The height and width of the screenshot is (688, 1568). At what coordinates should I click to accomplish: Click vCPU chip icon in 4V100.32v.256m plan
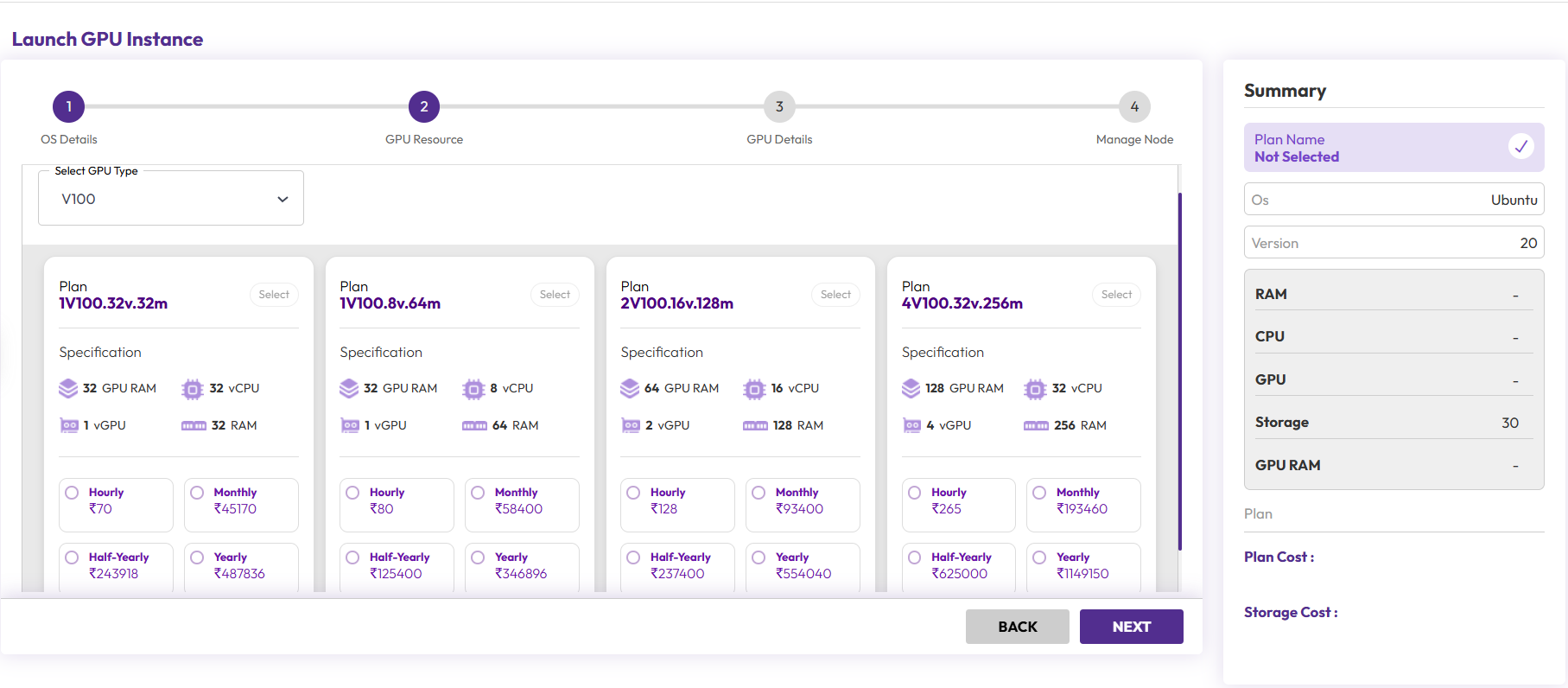[1035, 389]
